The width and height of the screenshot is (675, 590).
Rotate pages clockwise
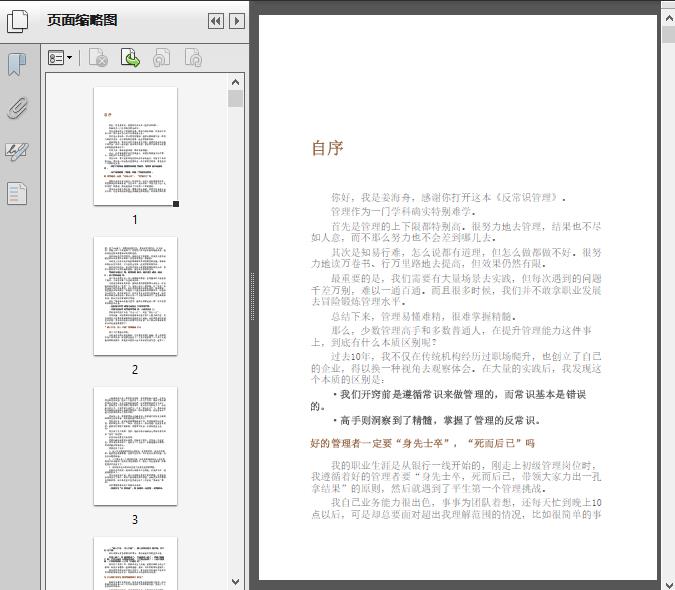click(193, 59)
